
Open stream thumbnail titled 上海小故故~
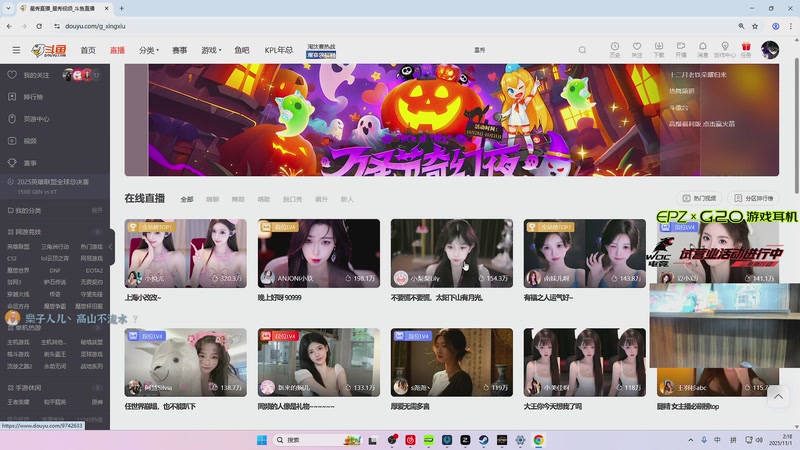186,253
